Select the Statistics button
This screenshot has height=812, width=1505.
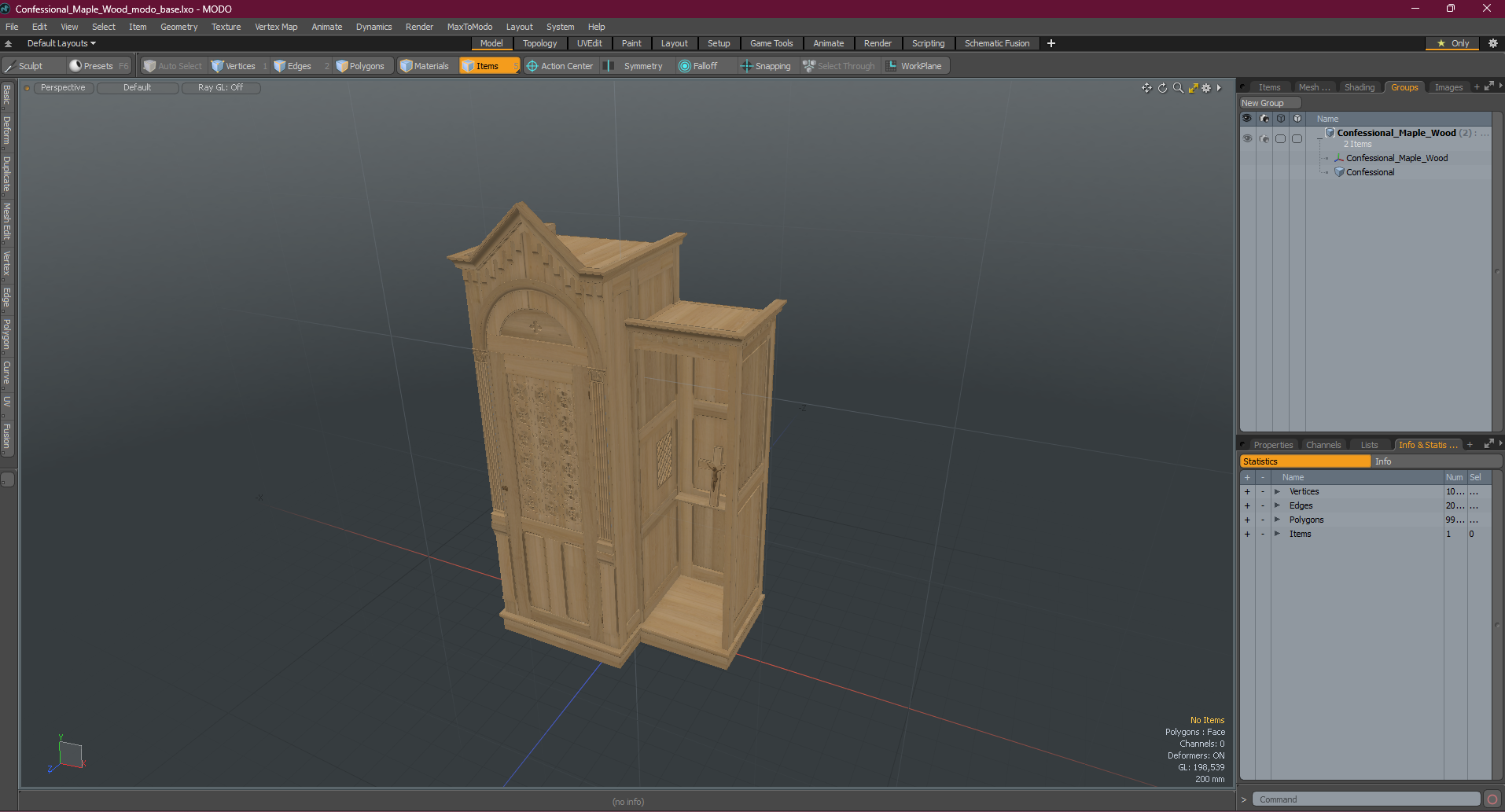[x=1305, y=461]
